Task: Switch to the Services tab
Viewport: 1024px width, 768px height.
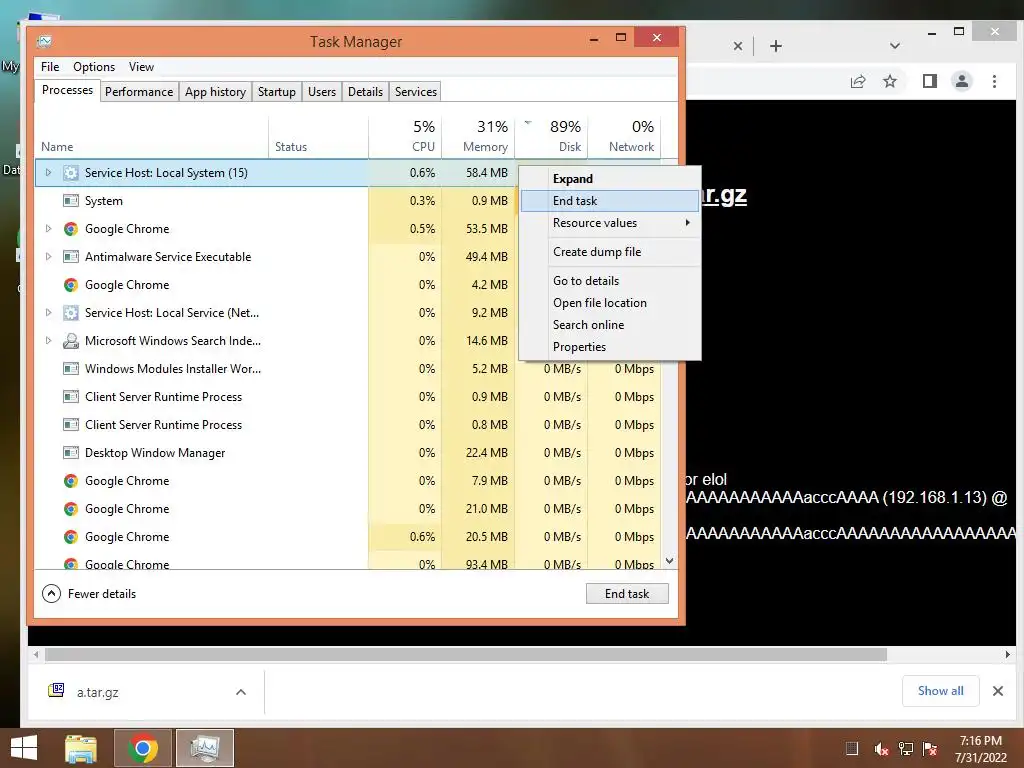Action: click(416, 92)
